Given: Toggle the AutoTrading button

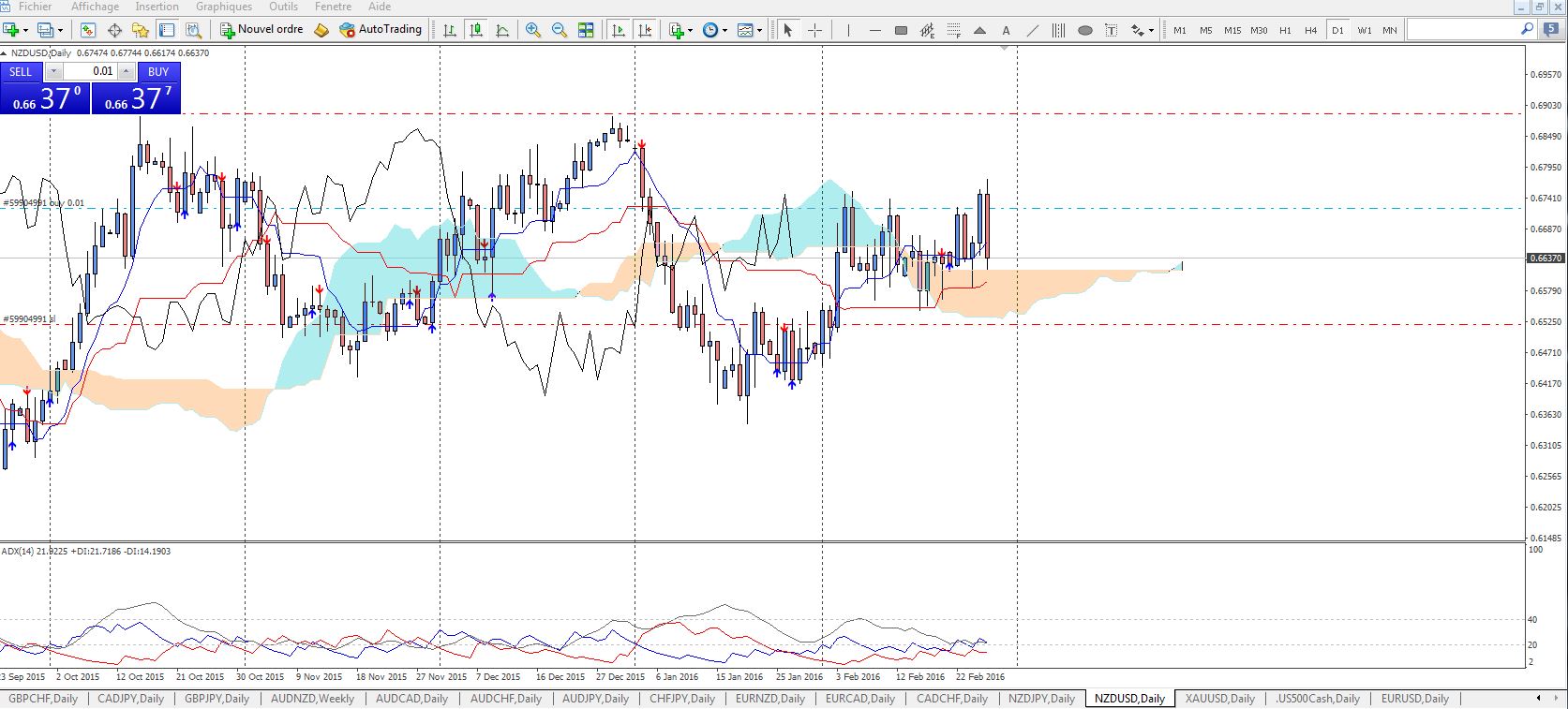Looking at the screenshot, I should tap(381, 30).
